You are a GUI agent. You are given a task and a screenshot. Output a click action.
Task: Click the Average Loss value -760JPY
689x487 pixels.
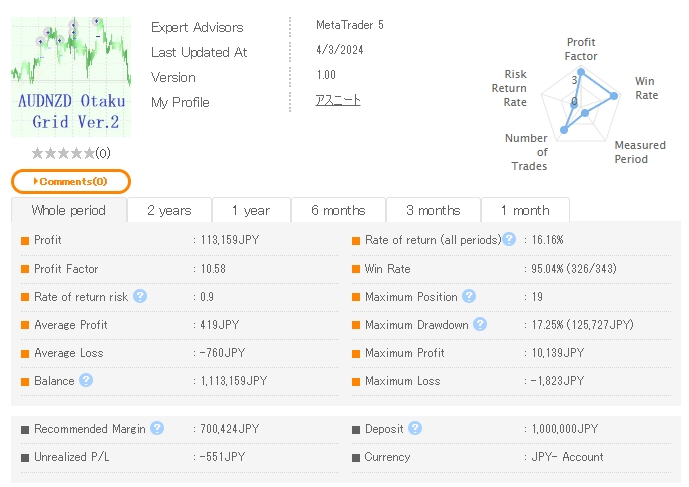222,353
